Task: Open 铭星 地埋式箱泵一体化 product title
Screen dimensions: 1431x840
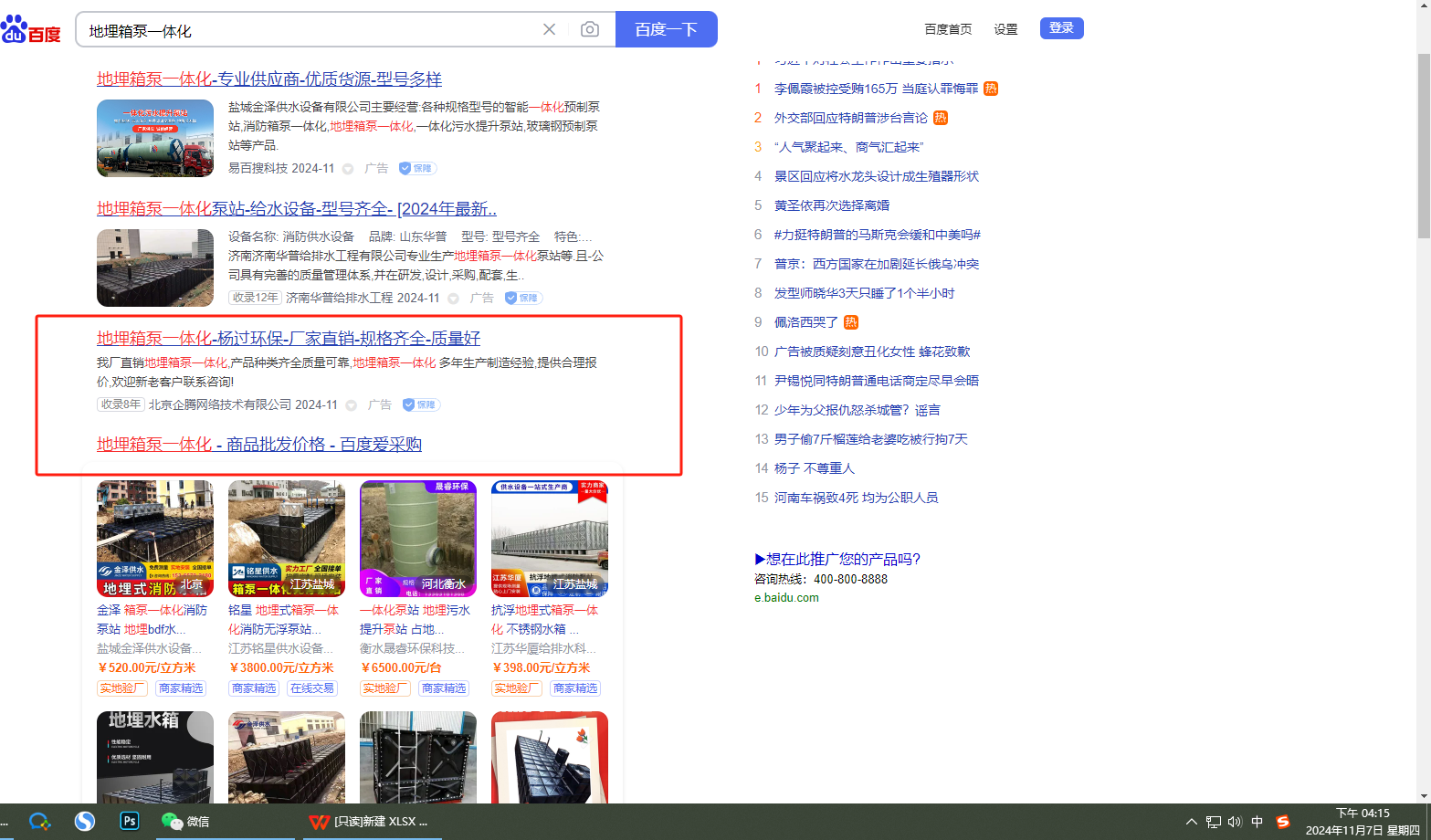Action: tap(284, 620)
